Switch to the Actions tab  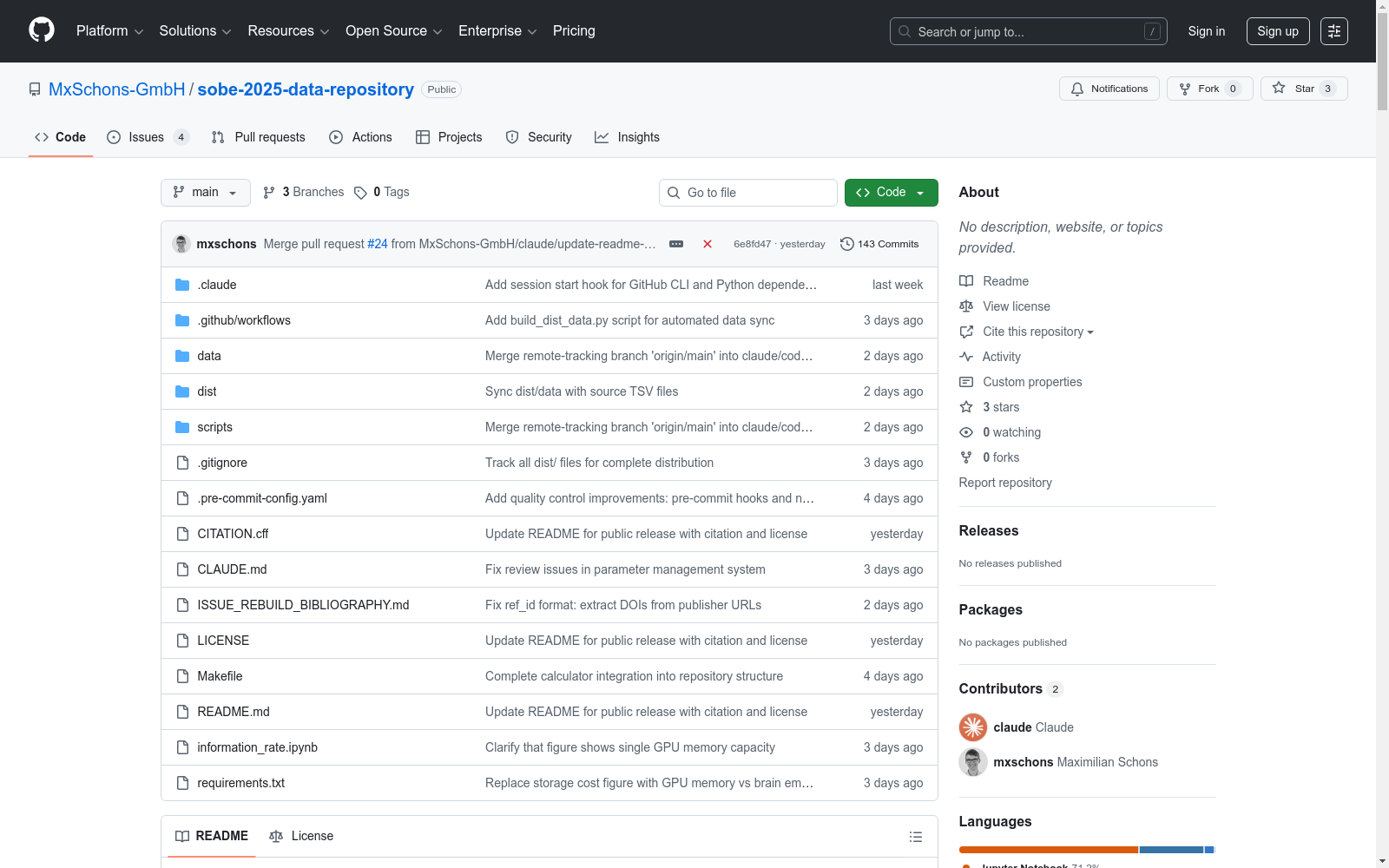361,137
